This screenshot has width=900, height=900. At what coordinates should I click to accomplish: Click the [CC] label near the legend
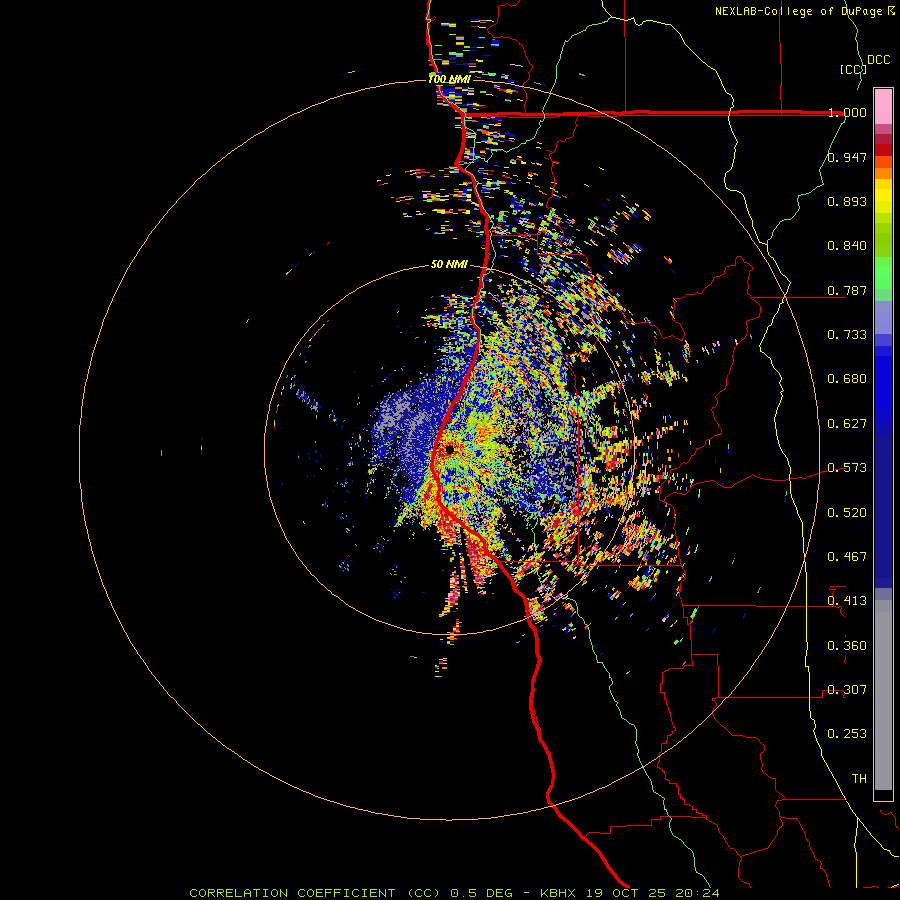point(853,69)
